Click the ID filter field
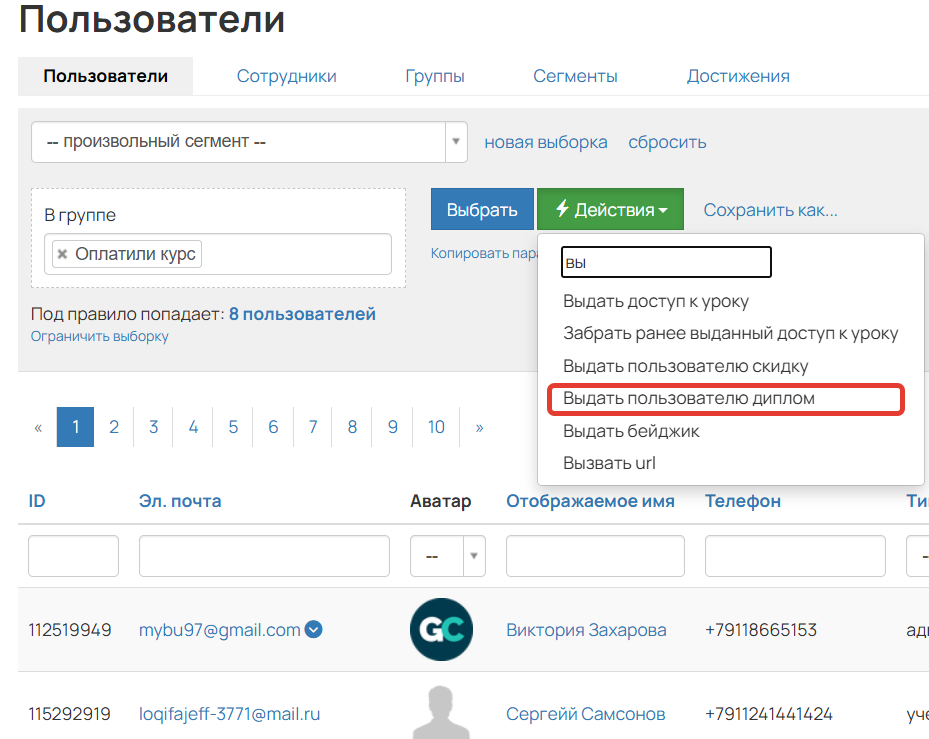The height and width of the screenshot is (739, 929). [x=73, y=556]
